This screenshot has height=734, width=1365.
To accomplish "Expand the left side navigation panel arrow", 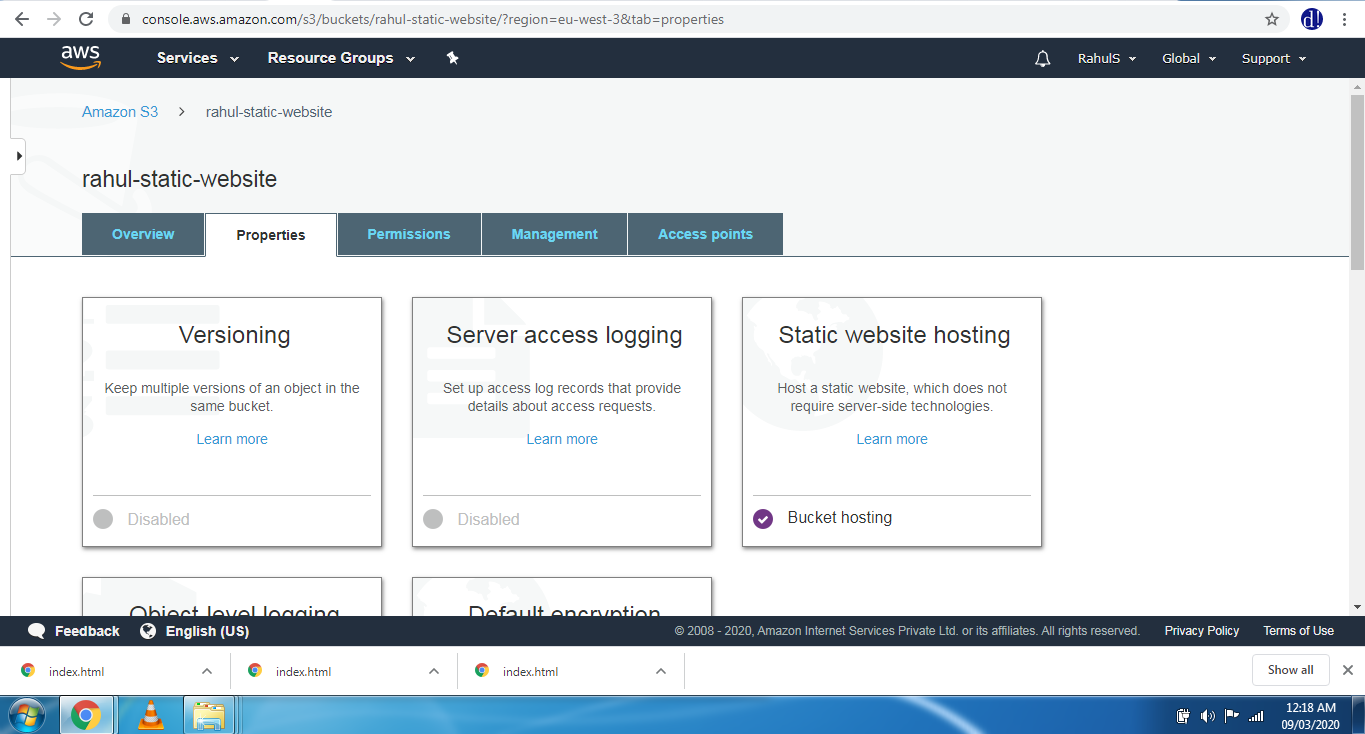I will click(x=18, y=156).
